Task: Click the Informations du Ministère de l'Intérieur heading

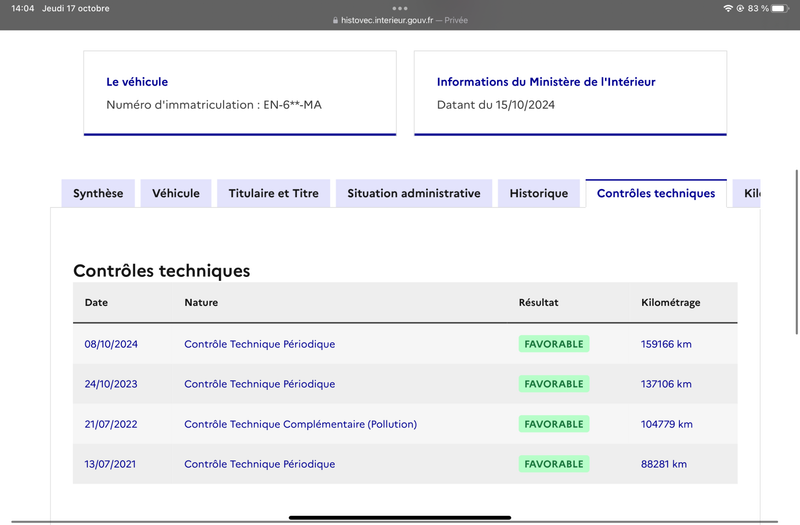Action: click(x=546, y=82)
